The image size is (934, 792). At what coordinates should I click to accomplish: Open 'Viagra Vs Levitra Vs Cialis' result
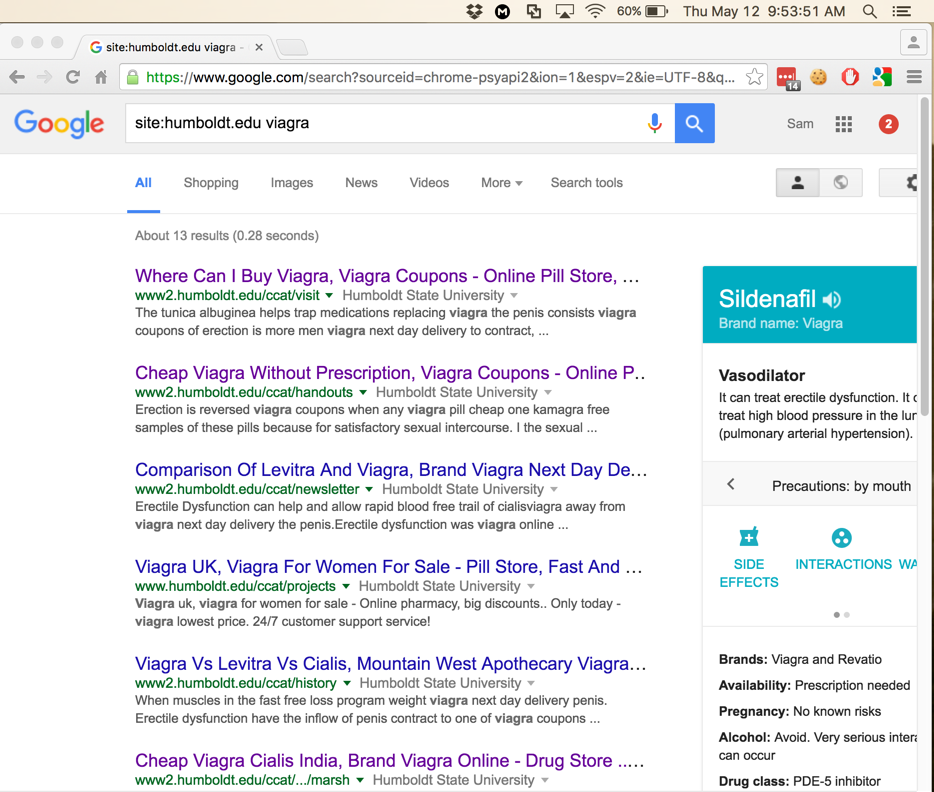click(390, 665)
